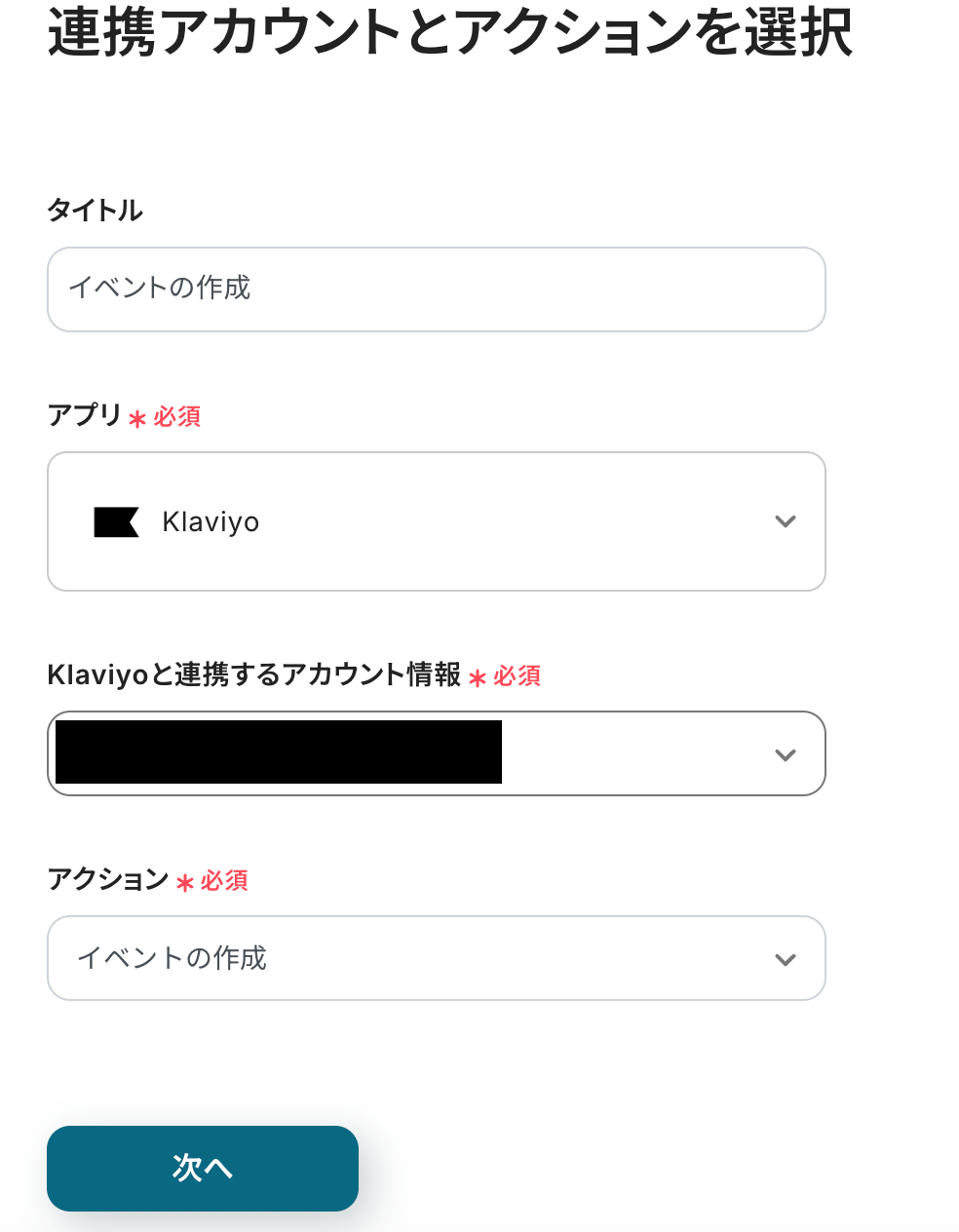The image size is (959, 1232).
Task: Click the アクション field label
Action: click(108, 879)
